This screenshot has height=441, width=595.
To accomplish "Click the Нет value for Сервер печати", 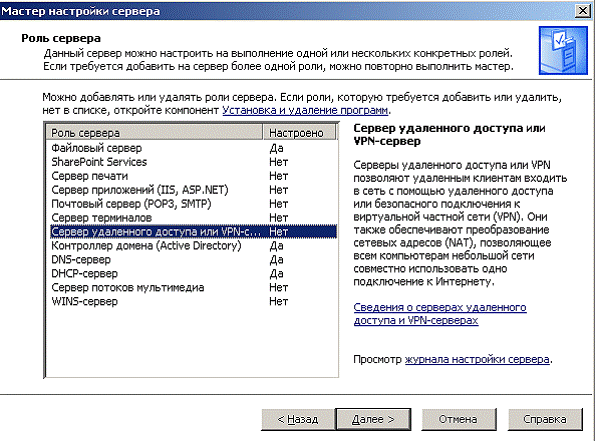I will (279, 176).
